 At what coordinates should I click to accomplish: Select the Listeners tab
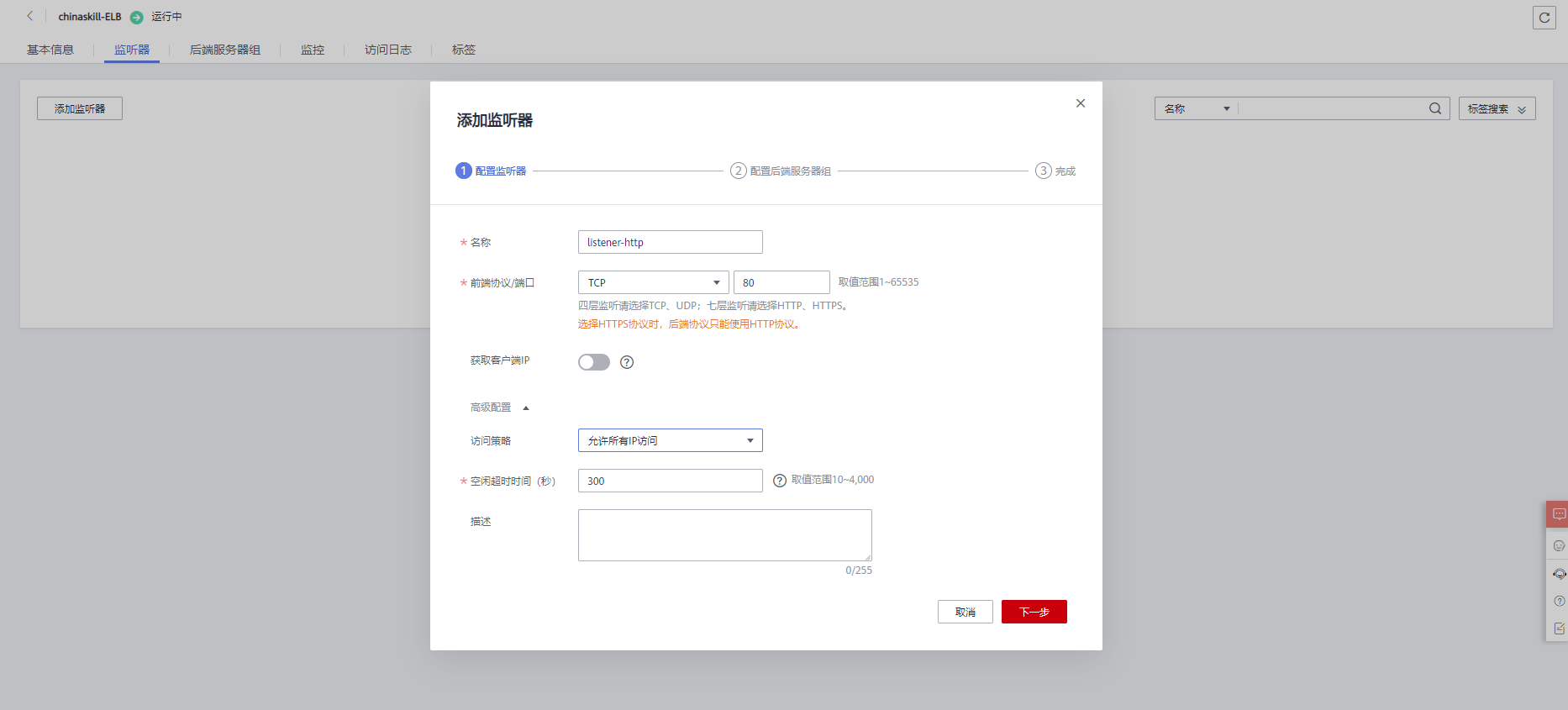(132, 50)
